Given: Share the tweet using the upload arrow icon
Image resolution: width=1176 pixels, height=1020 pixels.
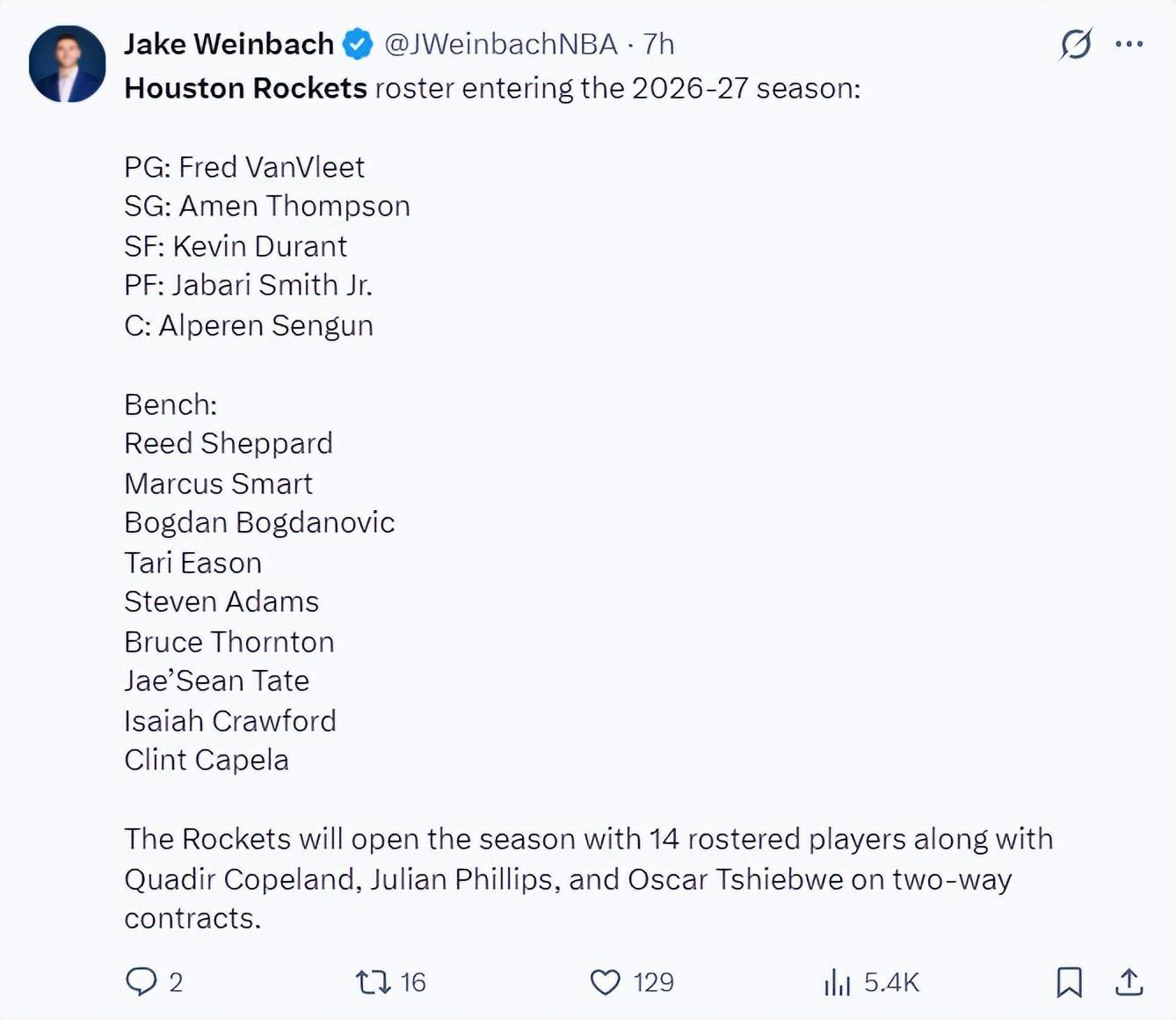Looking at the screenshot, I should click(1129, 981).
